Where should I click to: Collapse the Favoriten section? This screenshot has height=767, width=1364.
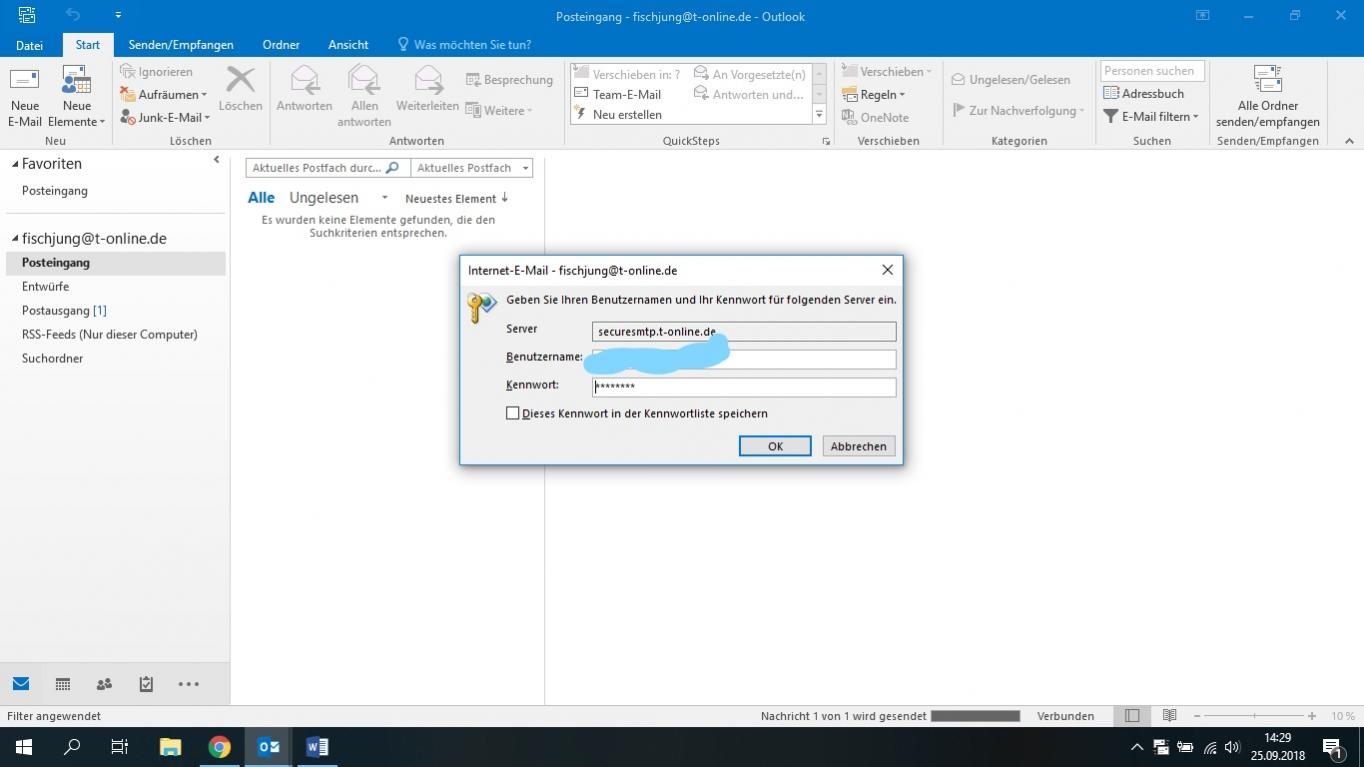coord(15,163)
